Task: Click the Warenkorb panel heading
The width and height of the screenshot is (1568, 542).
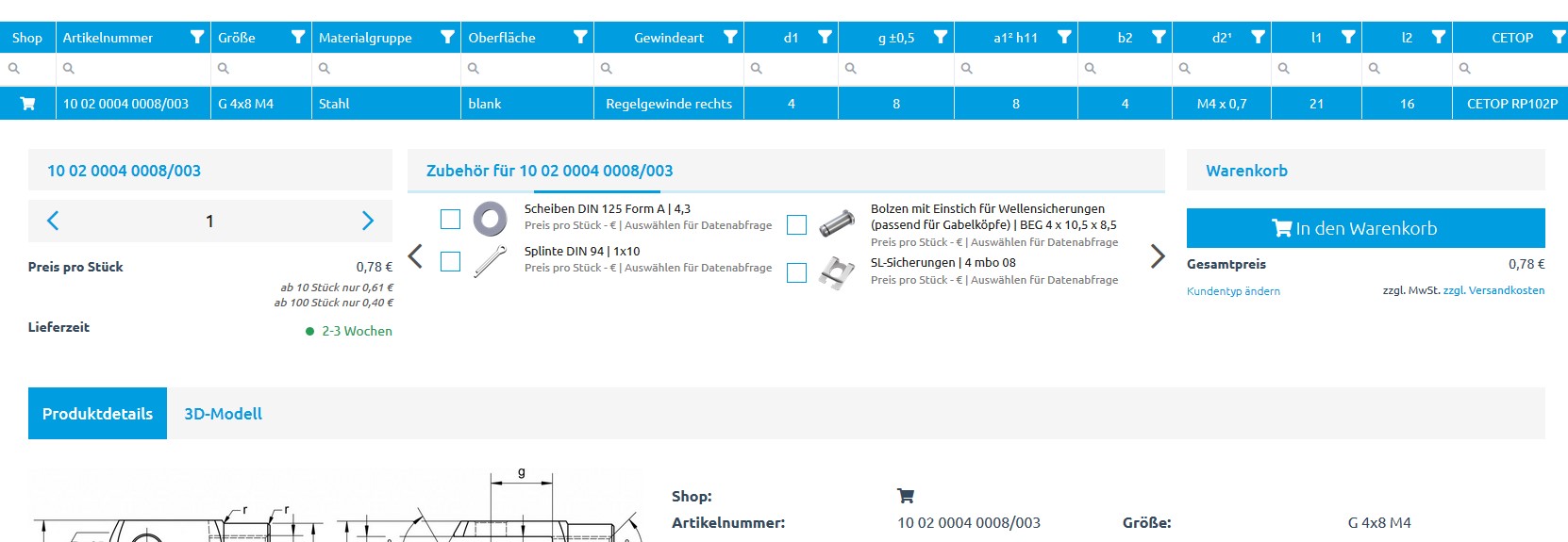Action: (1246, 171)
